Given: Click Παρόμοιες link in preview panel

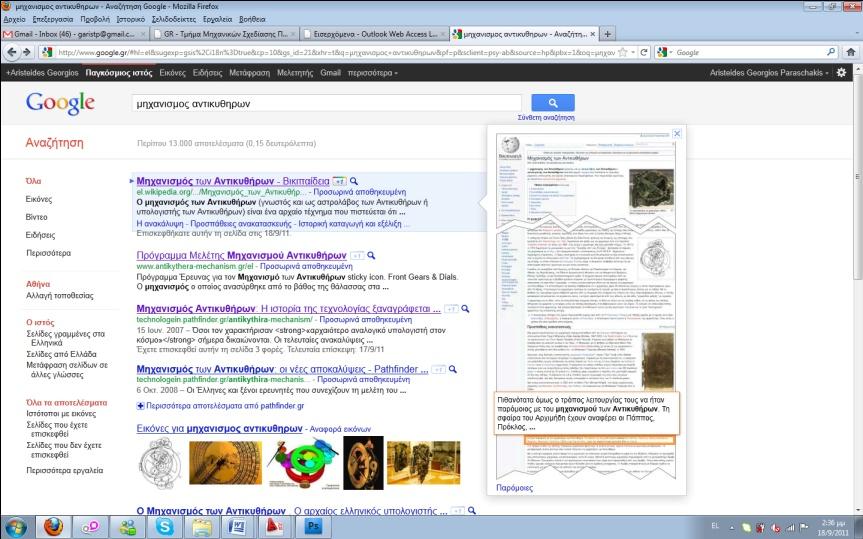Looking at the screenshot, I should tap(515, 488).
